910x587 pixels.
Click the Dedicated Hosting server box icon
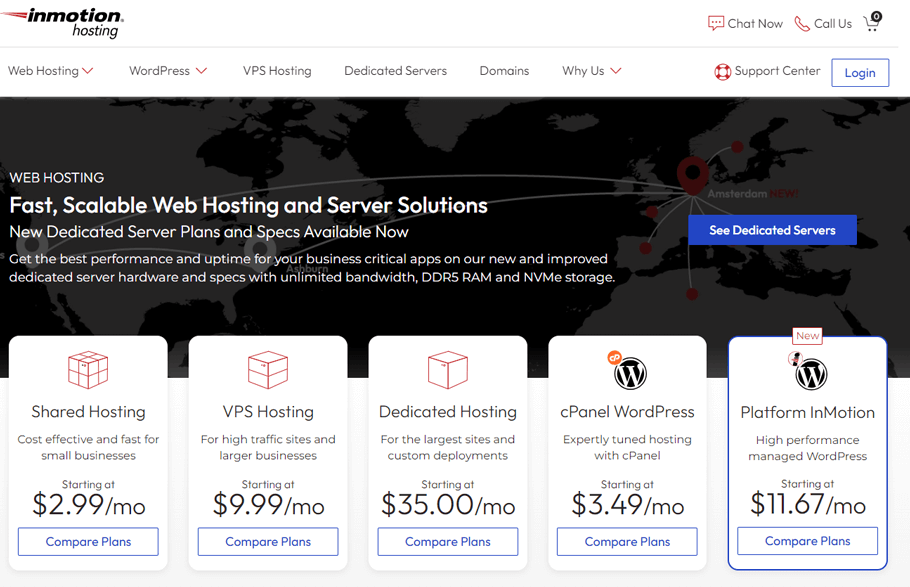pyautogui.click(x=448, y=369)
